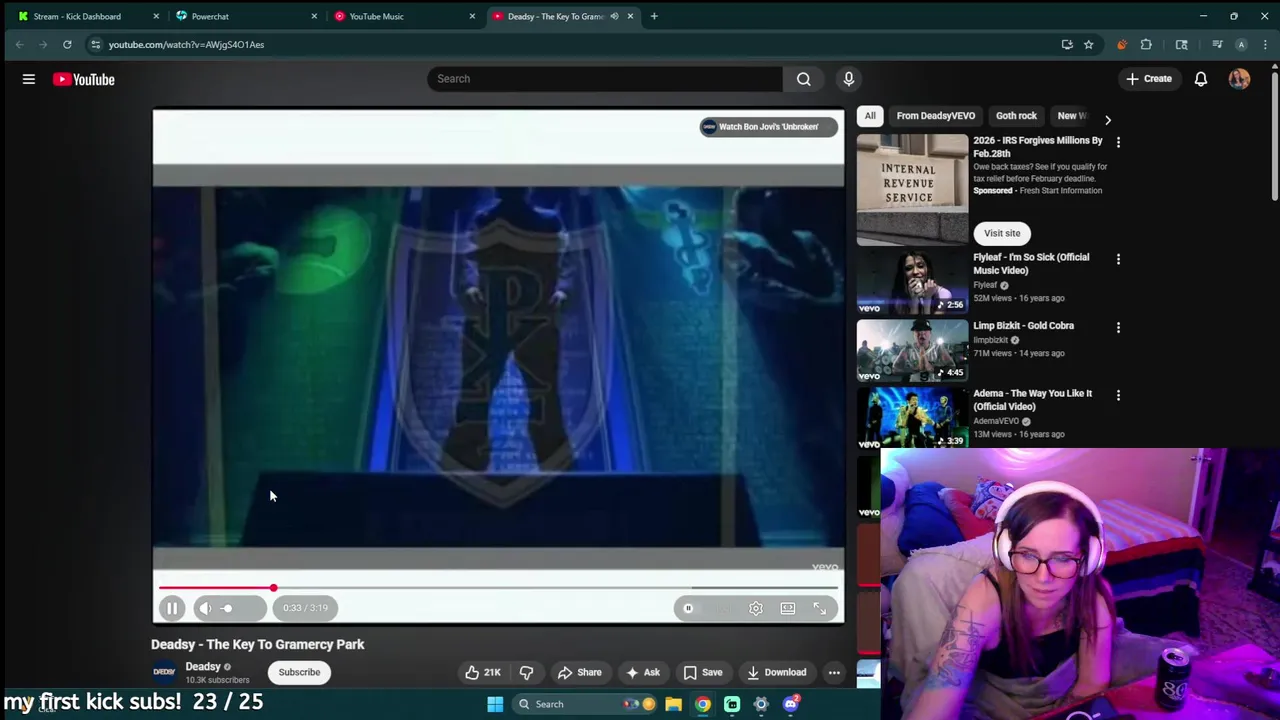Image resolution: width=1280 pixels, height=720 pixels.
Task: Click the address bar URL
Action: click(186, 44)
